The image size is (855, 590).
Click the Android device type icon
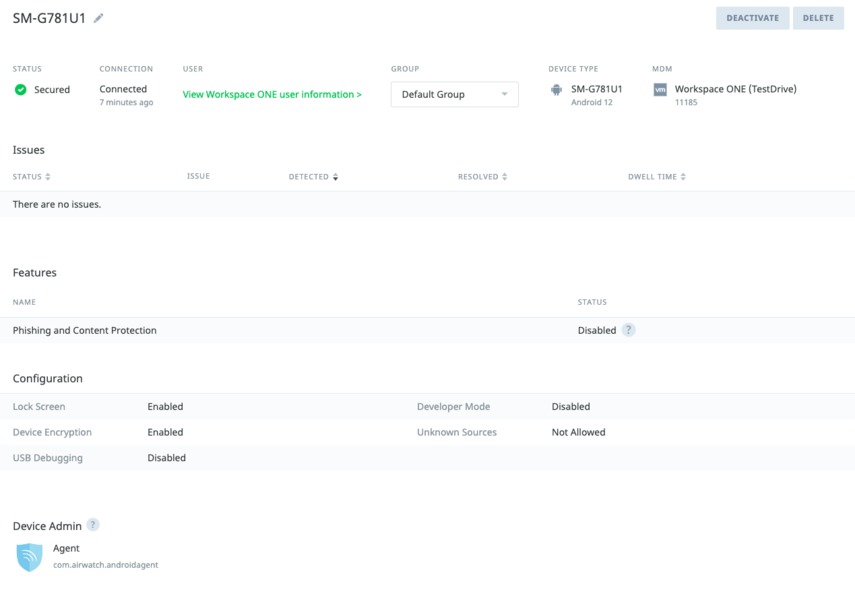[x=556, y=90]
